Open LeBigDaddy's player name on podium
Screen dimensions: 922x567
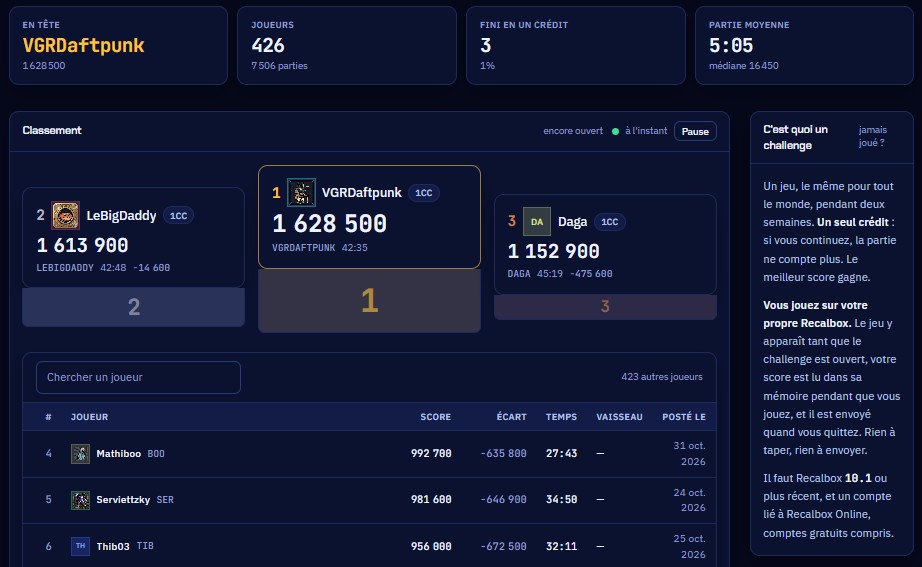[x=121, y=216]
